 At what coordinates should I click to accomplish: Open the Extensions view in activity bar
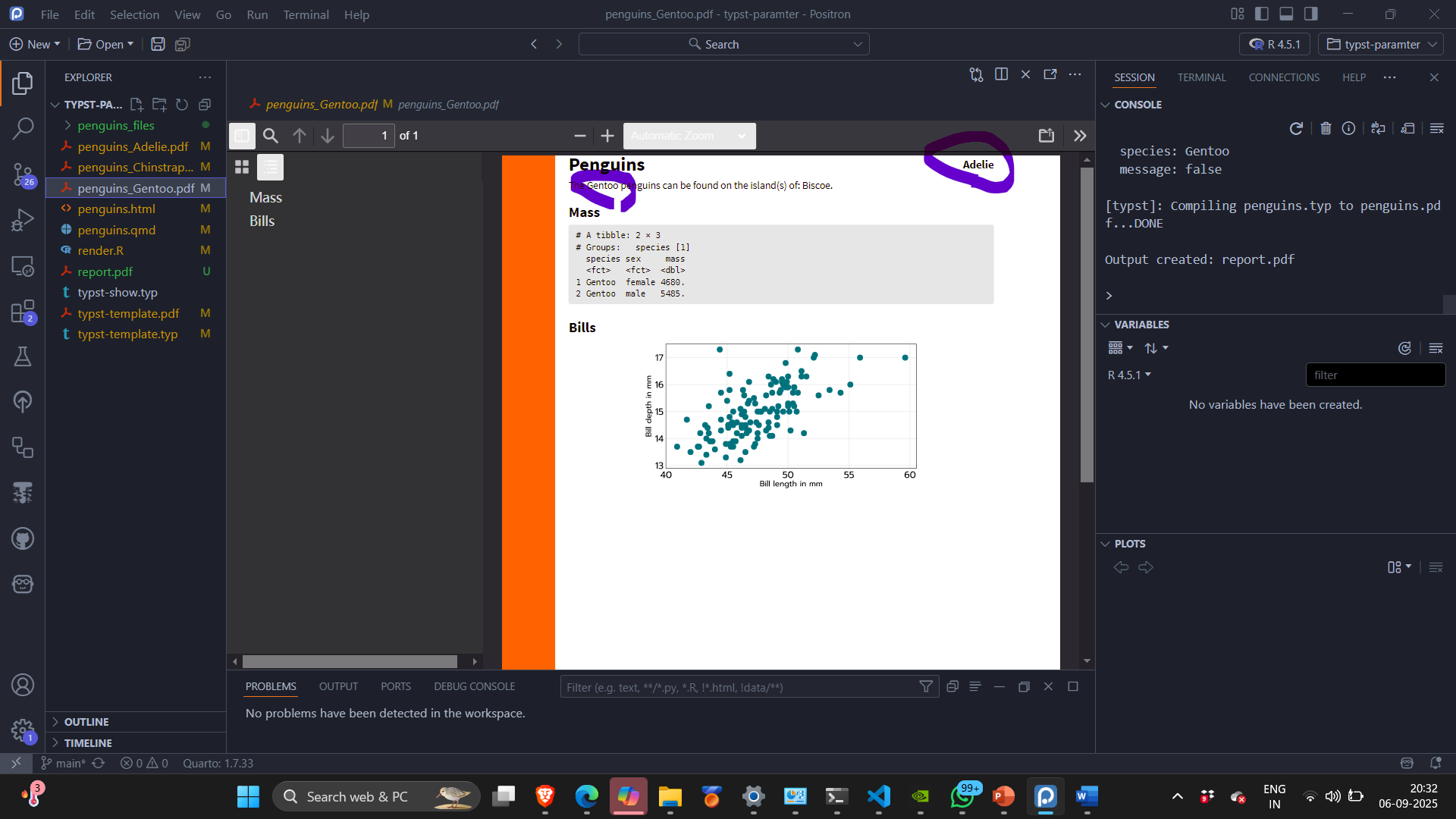[23, 312]
